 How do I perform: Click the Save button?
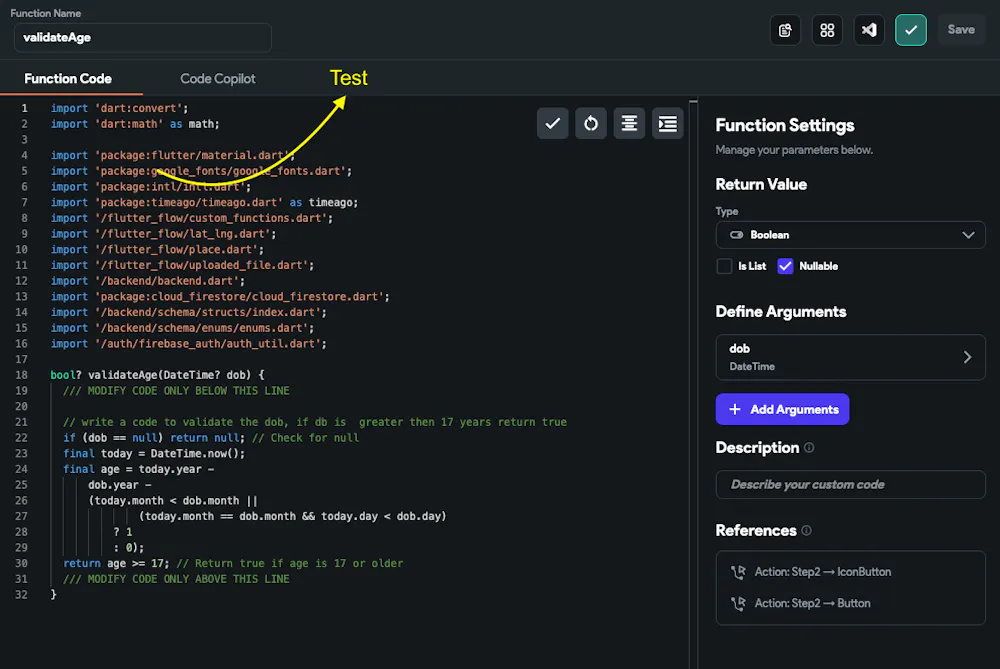(961, 30)
